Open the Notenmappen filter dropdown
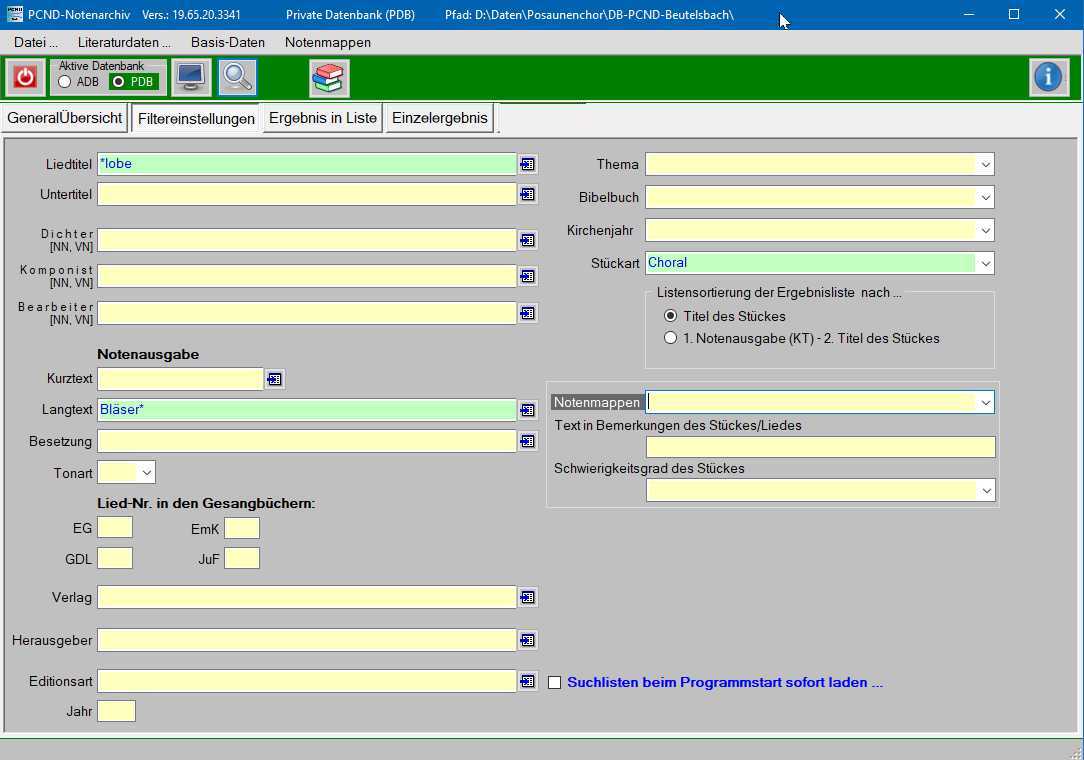Image resolution: width=1084 pixels, height=760 pixels. click(x=985, y=402)
